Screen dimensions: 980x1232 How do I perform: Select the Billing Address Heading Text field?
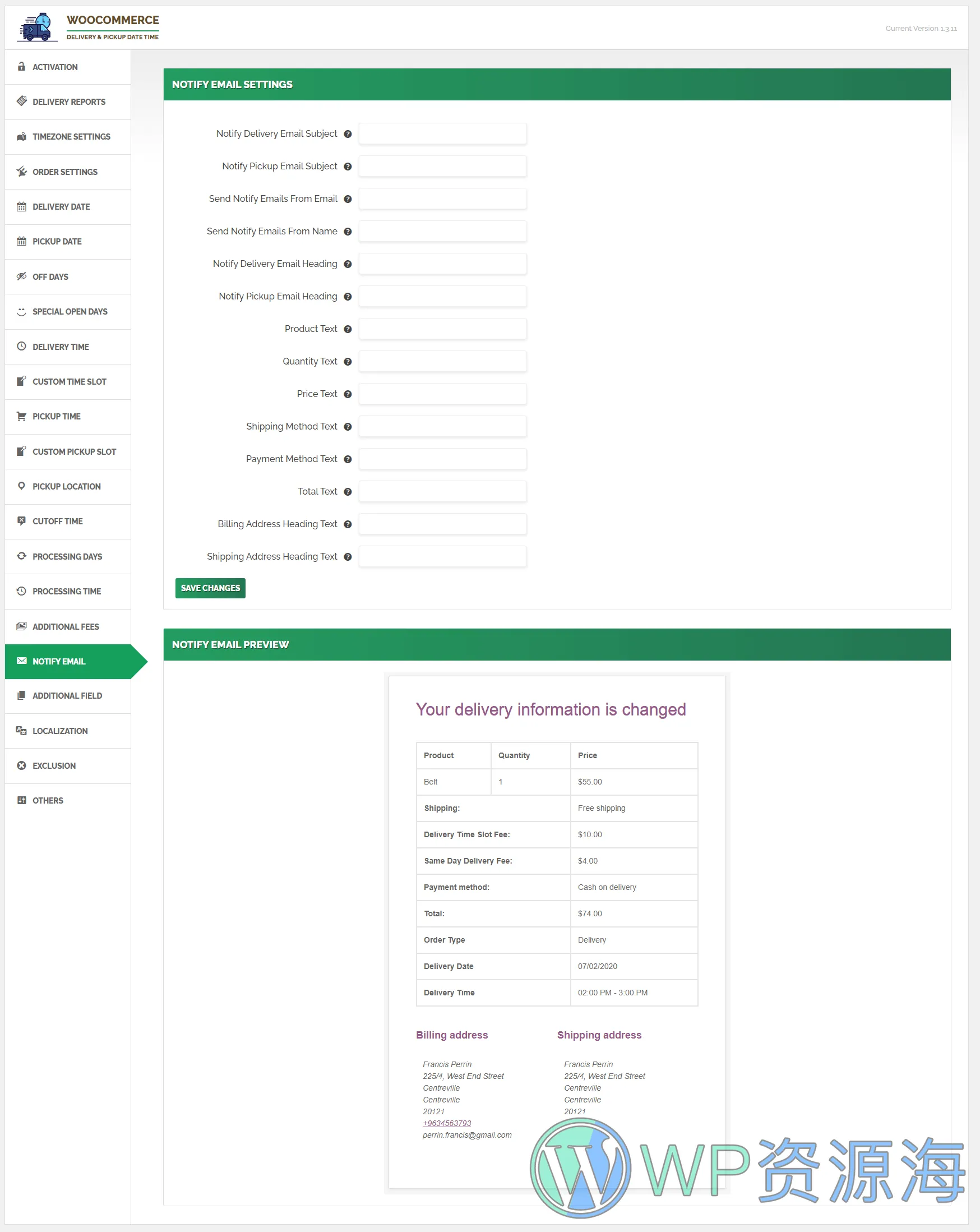442,524
